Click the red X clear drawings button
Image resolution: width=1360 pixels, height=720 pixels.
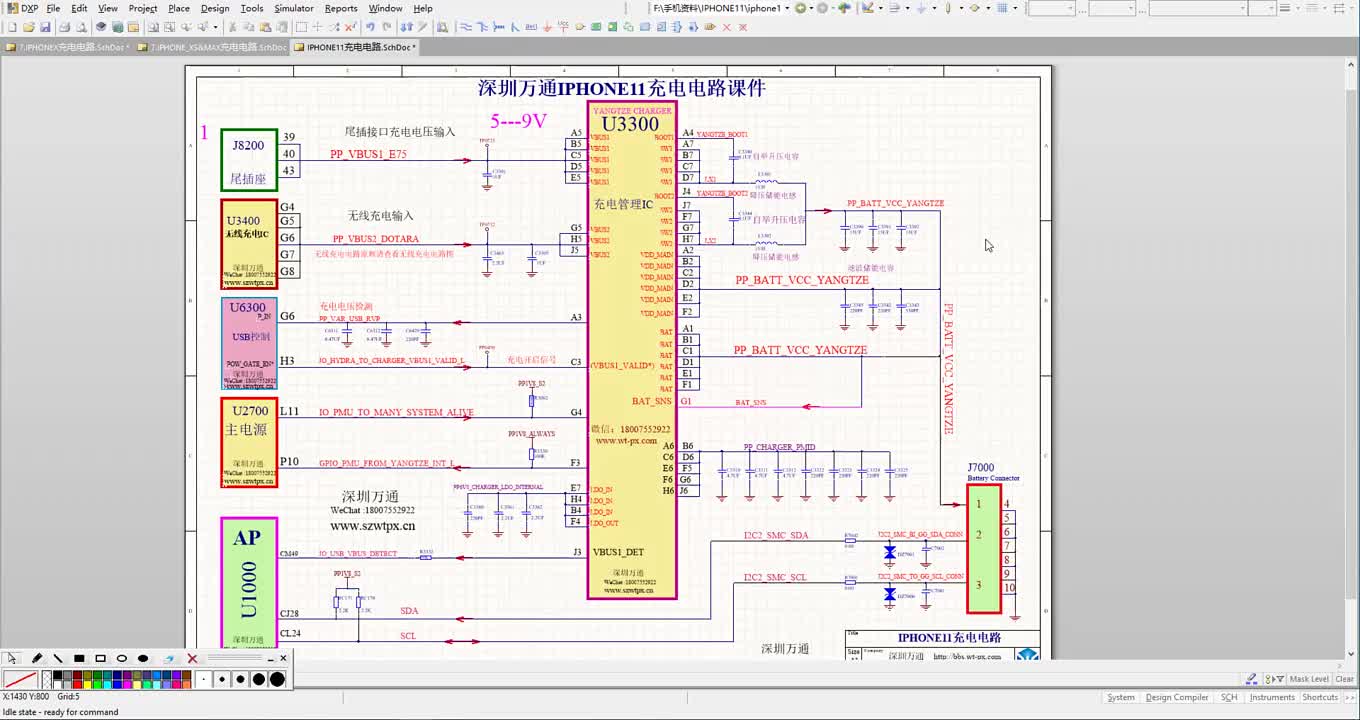click(192, 658)
